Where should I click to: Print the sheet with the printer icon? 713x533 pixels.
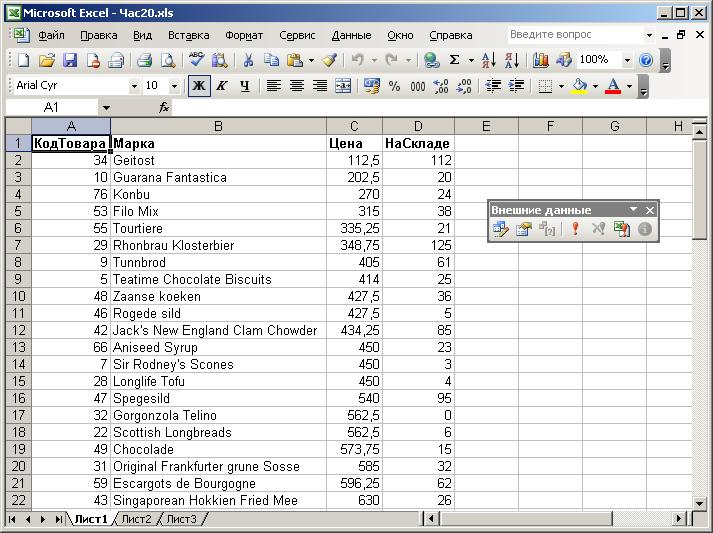pyautogui.click(x=144, y=60)
